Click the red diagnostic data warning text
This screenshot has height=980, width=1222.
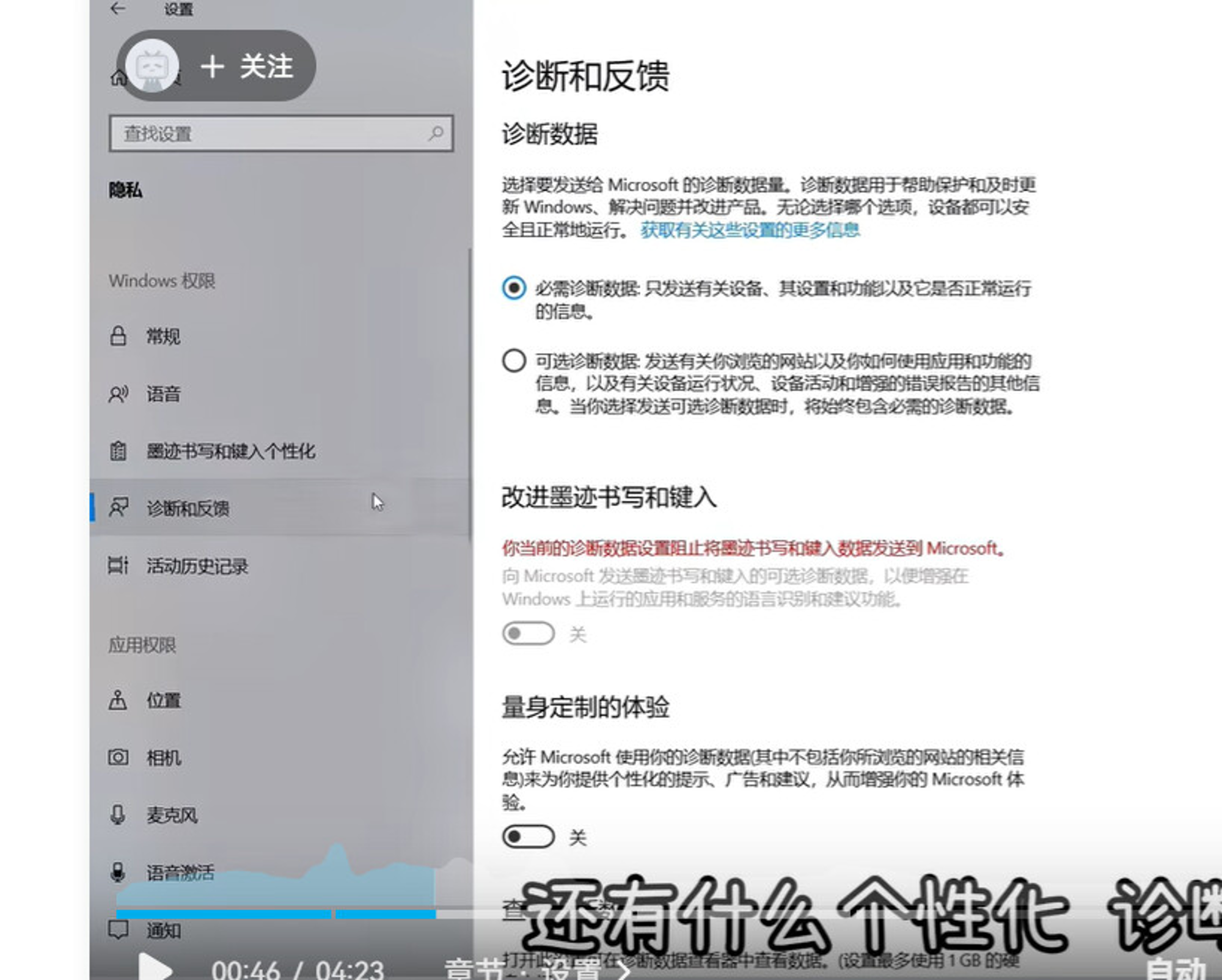click(754, 549)
